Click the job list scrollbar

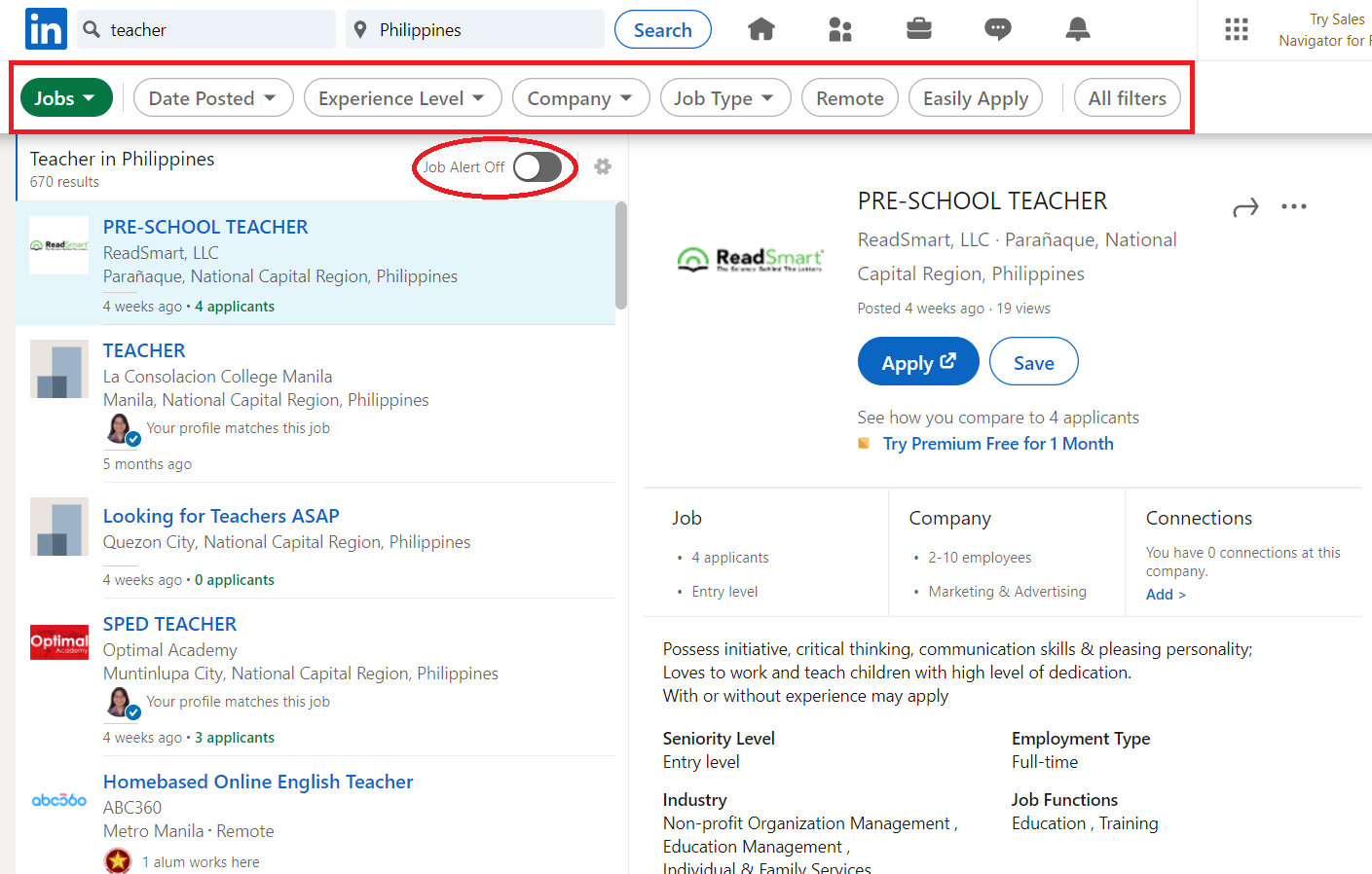tap(621, 255)
